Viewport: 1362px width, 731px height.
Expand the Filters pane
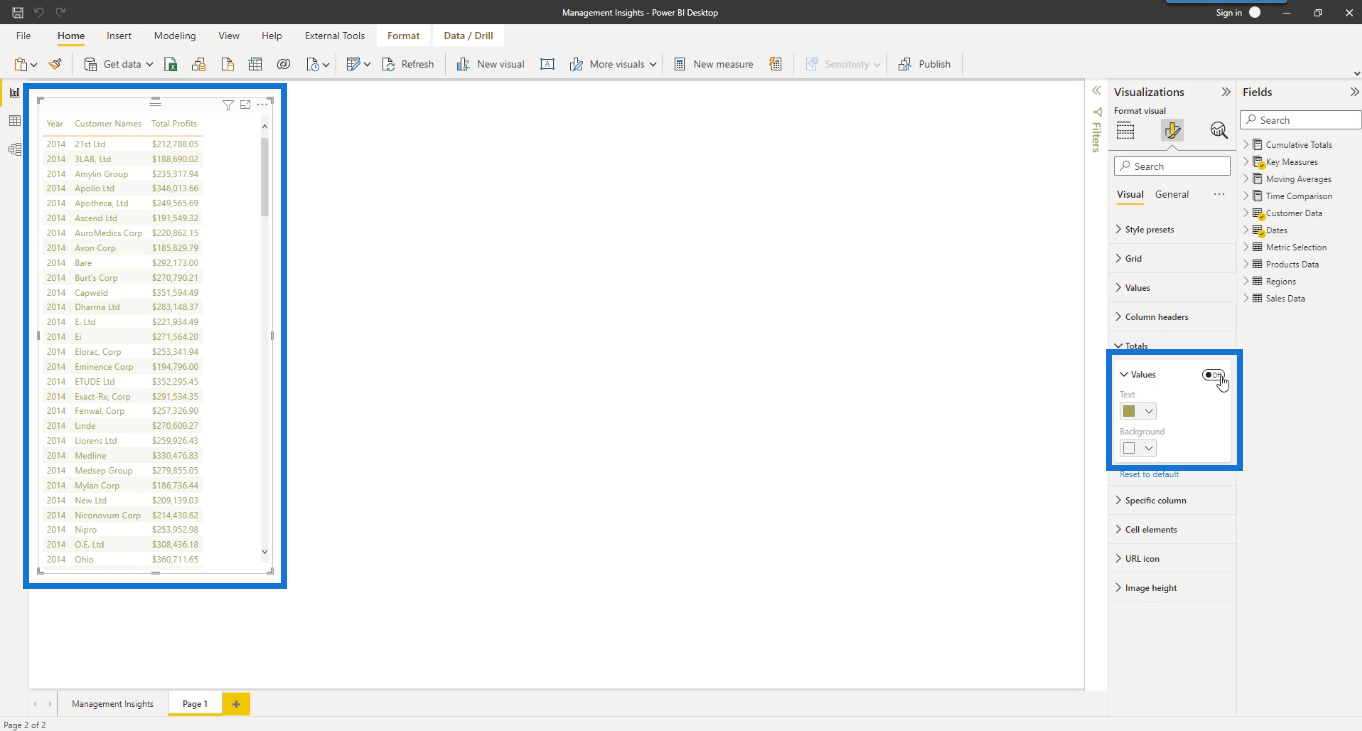tap(1096, 90)
